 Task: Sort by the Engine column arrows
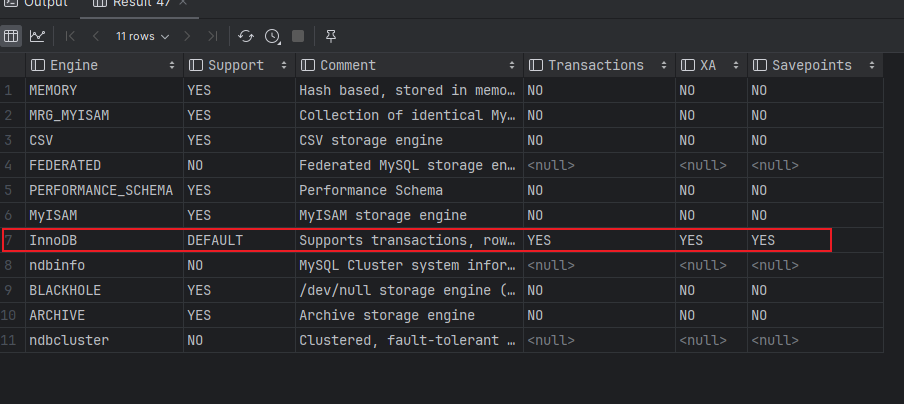coord(172,66)
